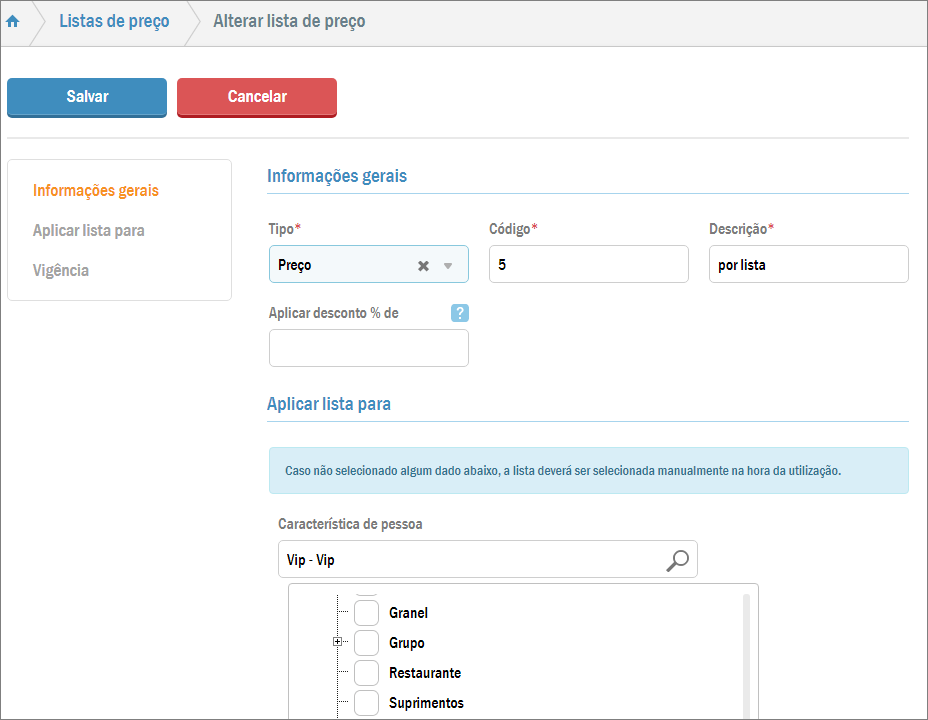Click the Código input field
The height and width of the screenshot is (720, 928).
point(588,265)
